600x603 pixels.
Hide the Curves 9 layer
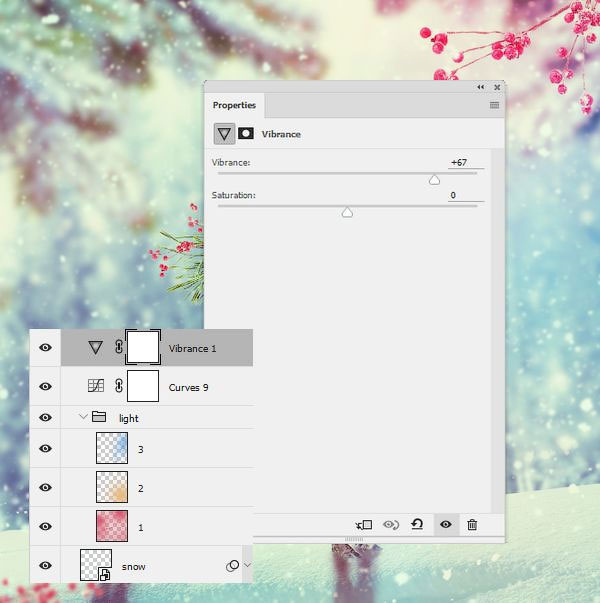click(45, 386)
